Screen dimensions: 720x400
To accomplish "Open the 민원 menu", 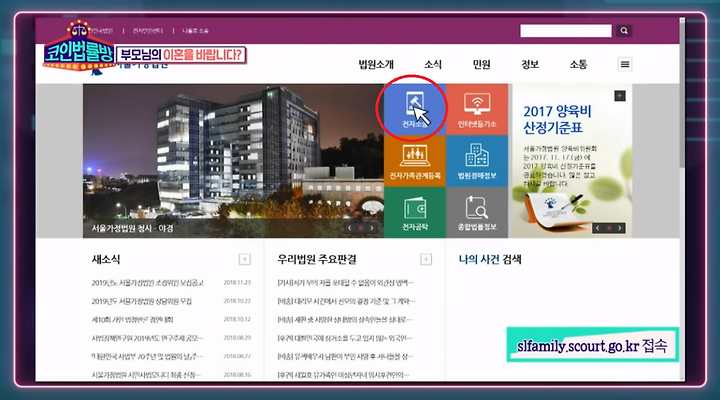I will (481, 64).
